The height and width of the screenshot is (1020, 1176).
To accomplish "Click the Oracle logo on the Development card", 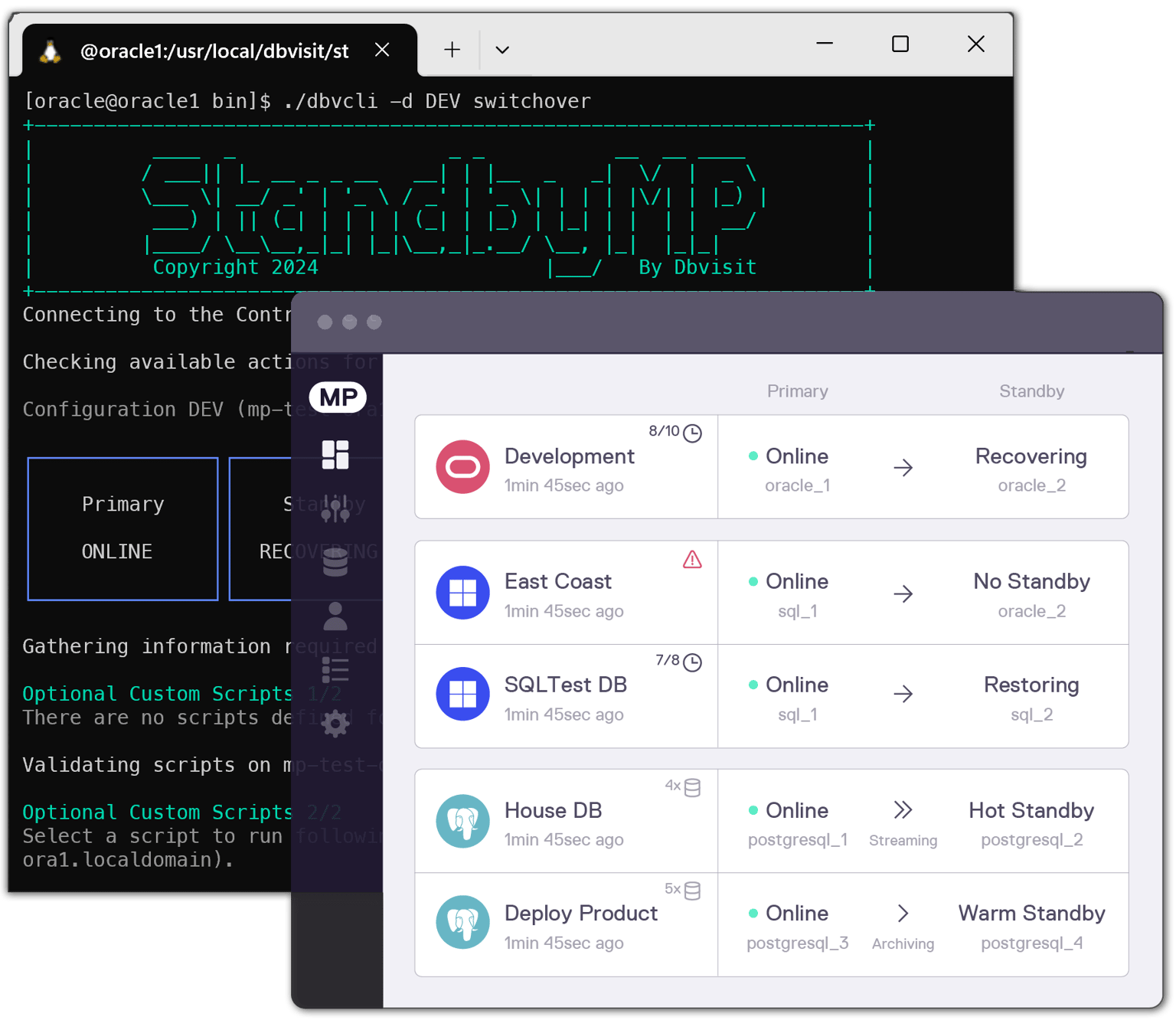I will (x=462, y=466).
